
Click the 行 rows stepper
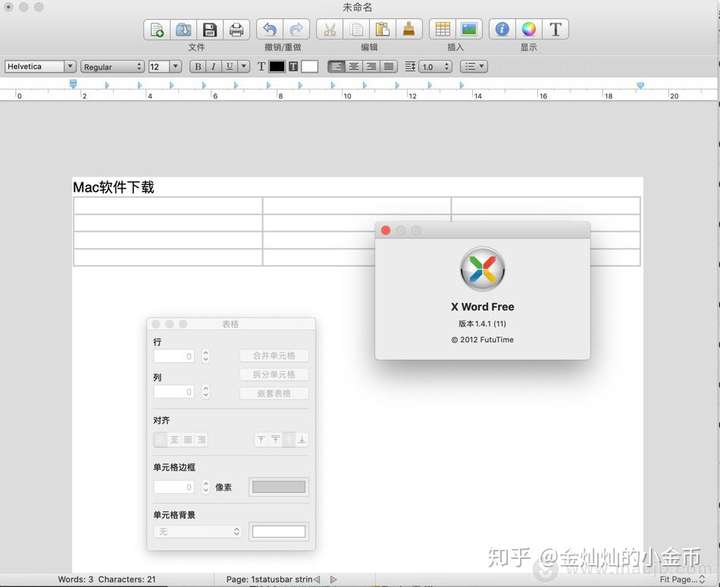[x=205, y=356]
